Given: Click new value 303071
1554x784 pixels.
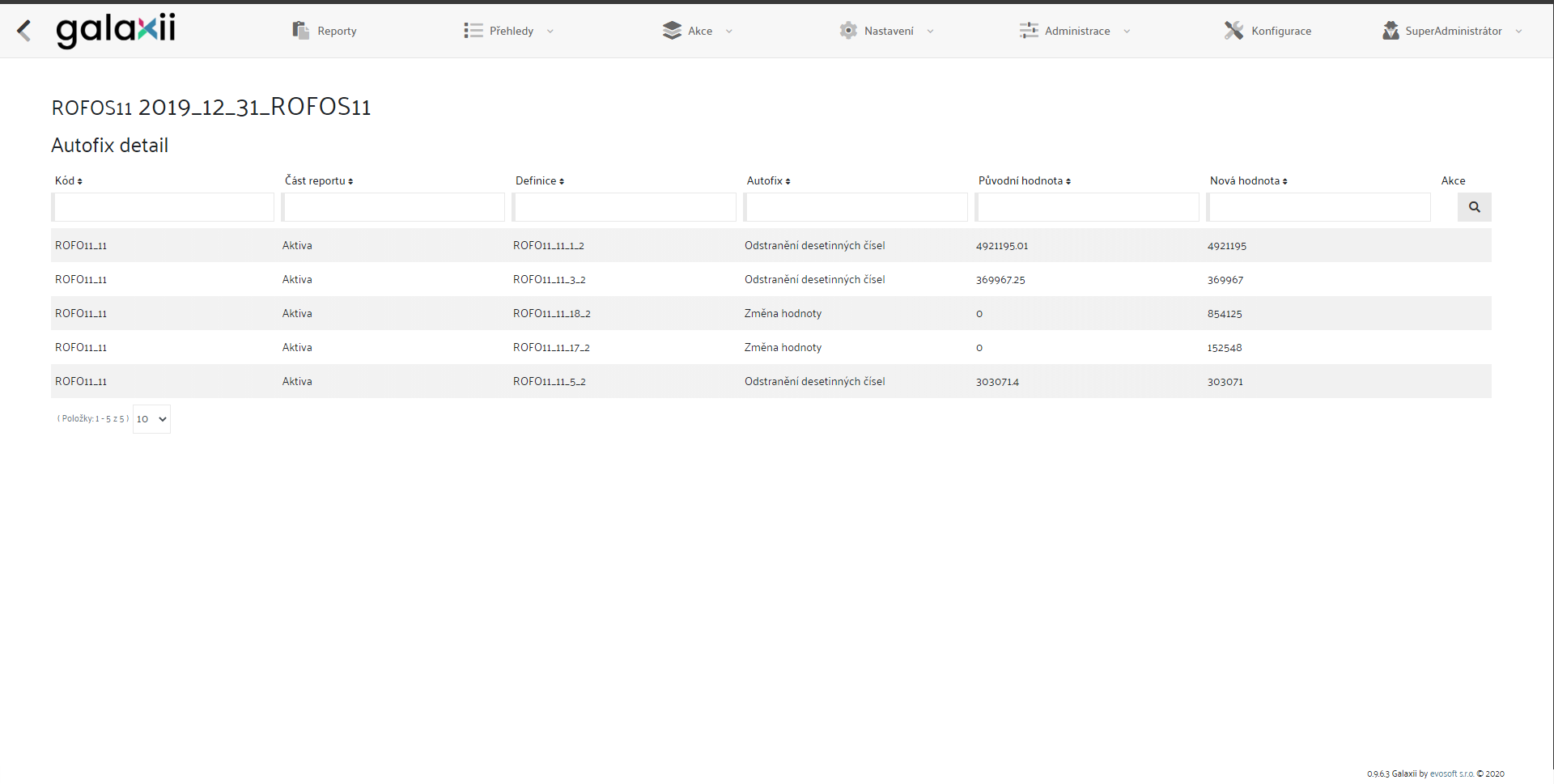Looking at the screenshot, I should pyautogui.click(x=1225, y=382).
